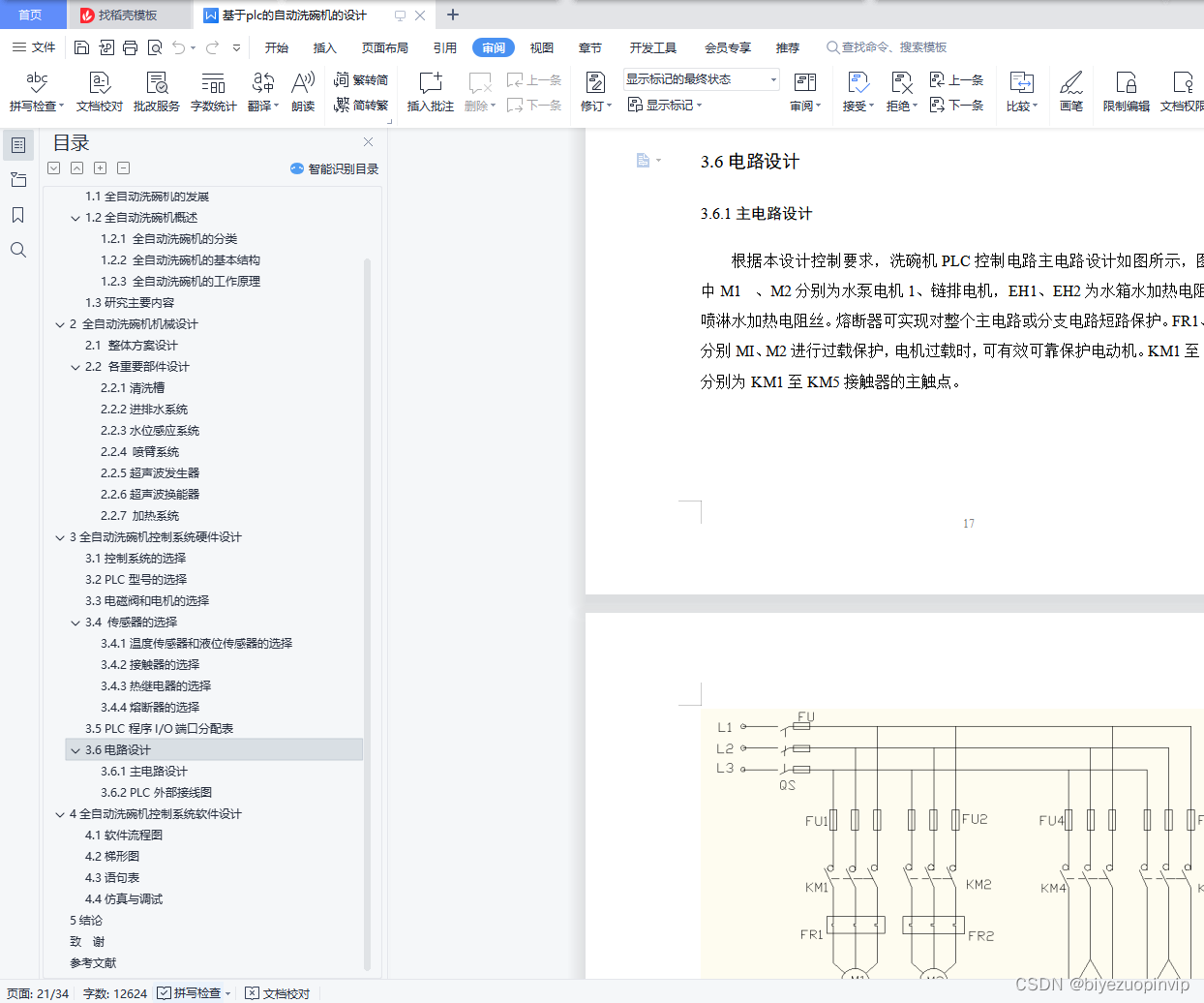Open the show markup dropdown
This screenshot has width=1204, height=1003.
point(665,105)
